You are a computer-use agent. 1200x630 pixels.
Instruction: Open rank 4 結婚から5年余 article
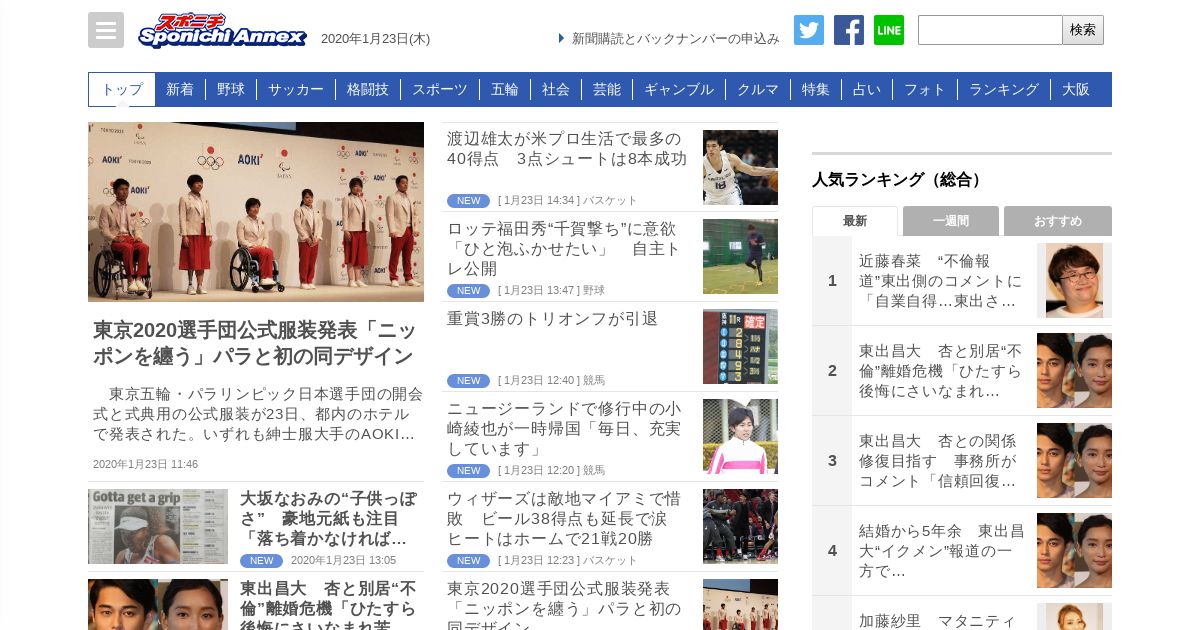coord(941,551)
